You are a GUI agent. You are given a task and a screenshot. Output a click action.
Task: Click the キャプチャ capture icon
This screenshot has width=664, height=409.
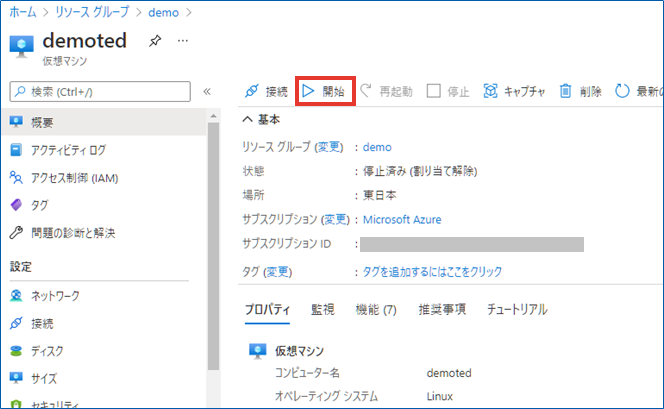pos(490,91)
